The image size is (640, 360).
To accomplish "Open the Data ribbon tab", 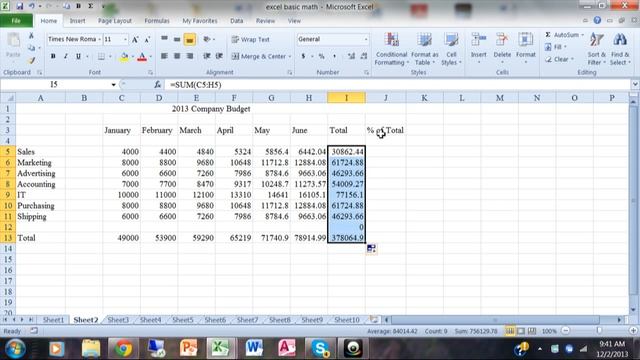I will coord(236,20).
